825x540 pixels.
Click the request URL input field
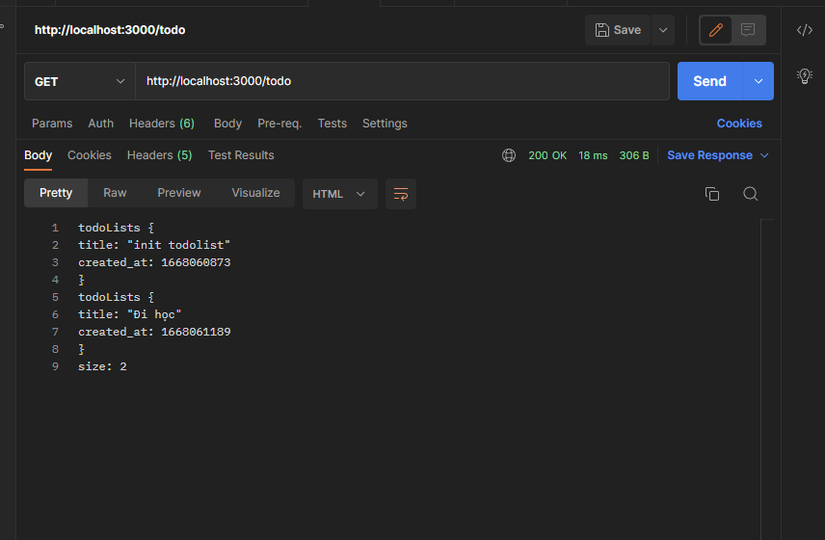(402, 81)
